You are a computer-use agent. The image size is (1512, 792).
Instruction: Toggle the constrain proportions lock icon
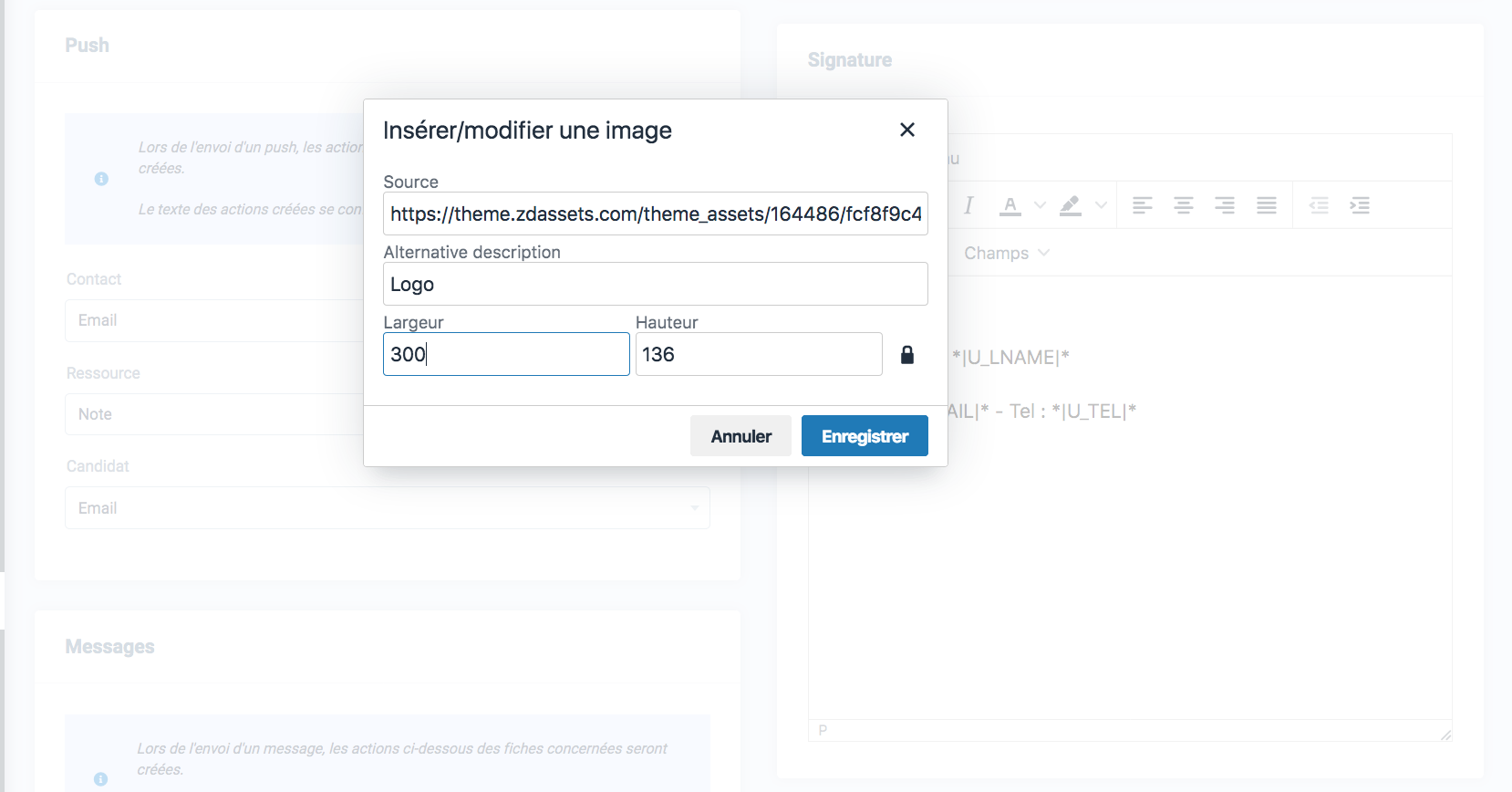pos(907,355)
